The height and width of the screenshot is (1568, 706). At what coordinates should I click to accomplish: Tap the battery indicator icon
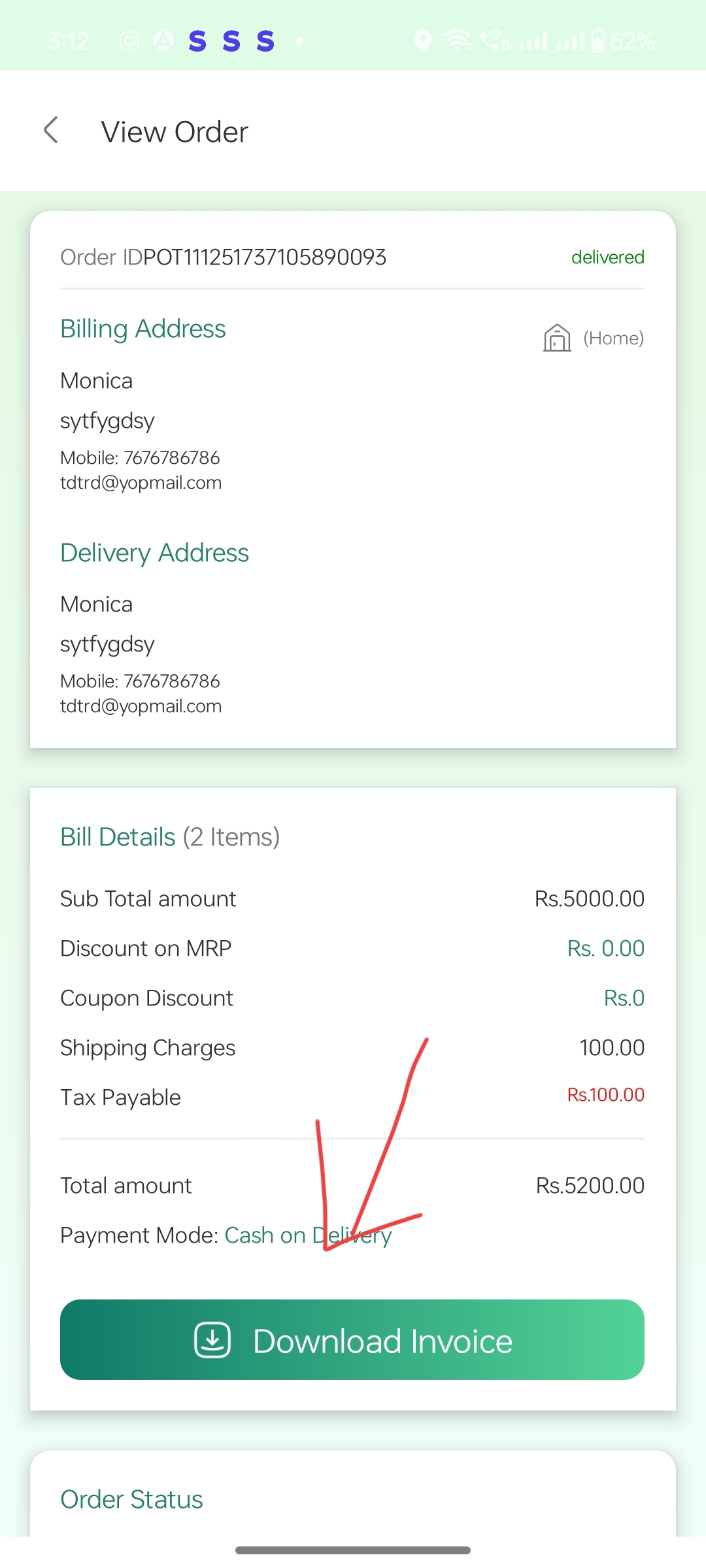[x=598, y=41]
